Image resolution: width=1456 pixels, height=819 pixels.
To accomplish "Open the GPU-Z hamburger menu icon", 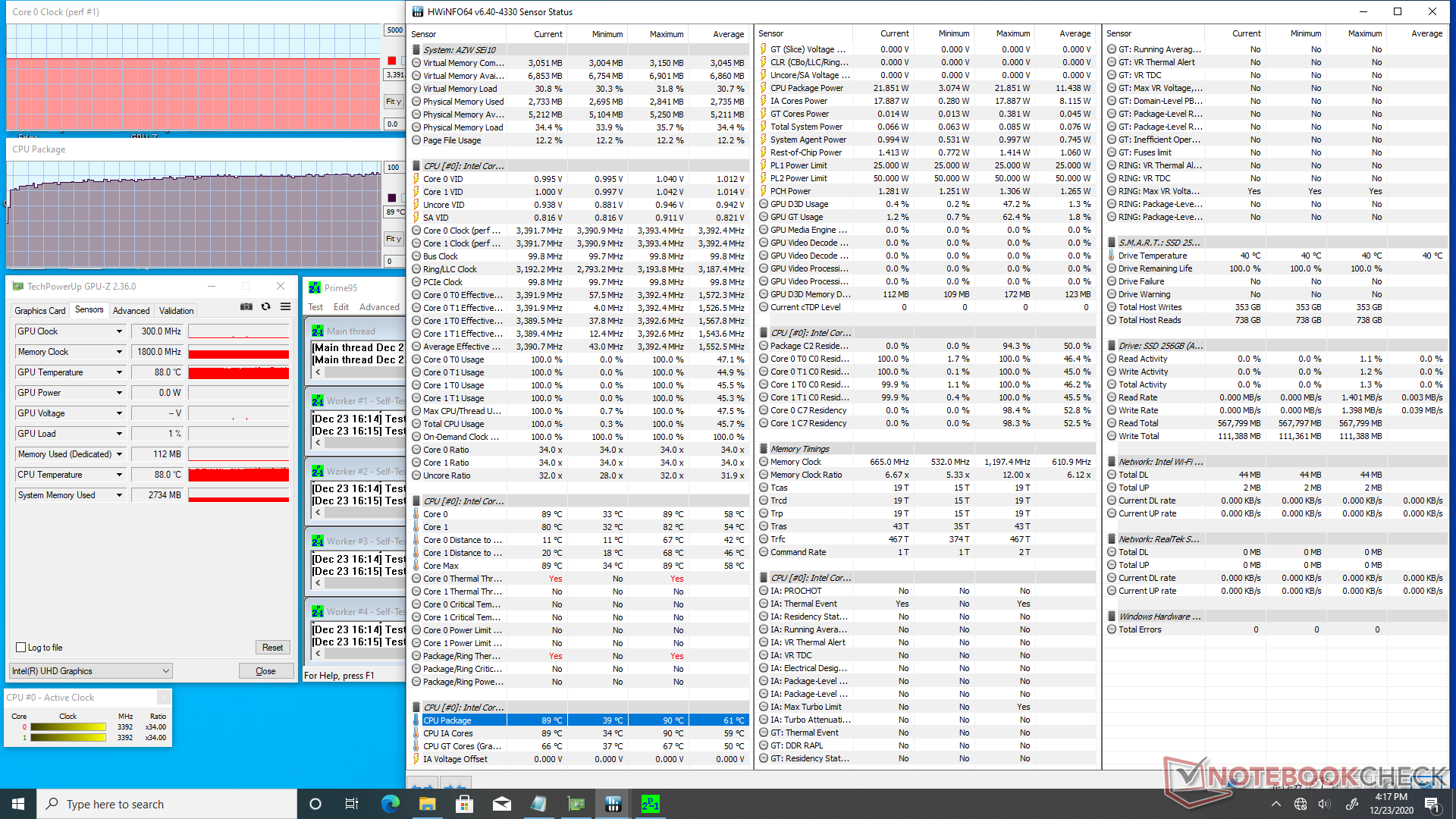I will pos(285,307).
